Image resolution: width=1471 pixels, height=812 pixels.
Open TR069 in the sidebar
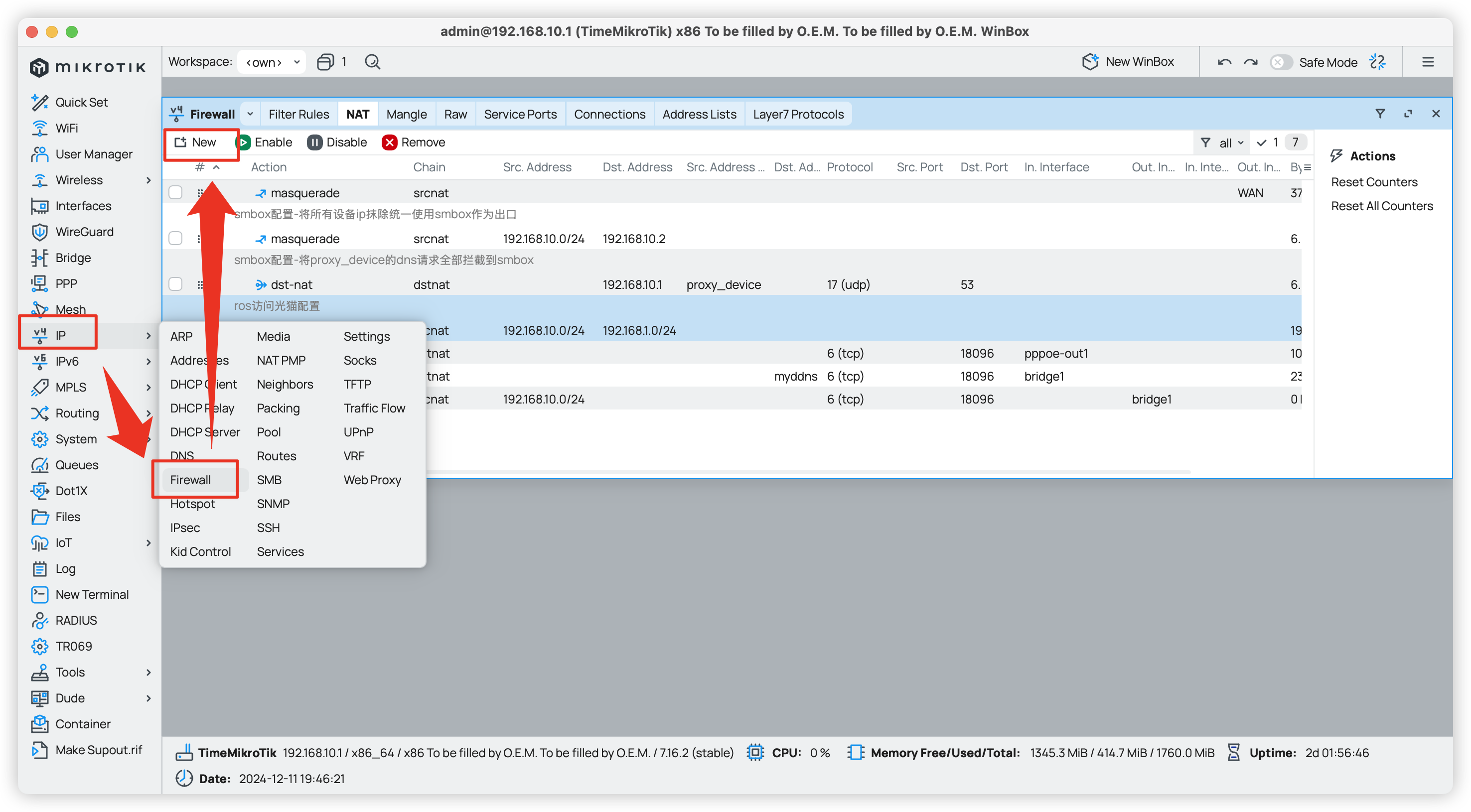coord(62,647)
